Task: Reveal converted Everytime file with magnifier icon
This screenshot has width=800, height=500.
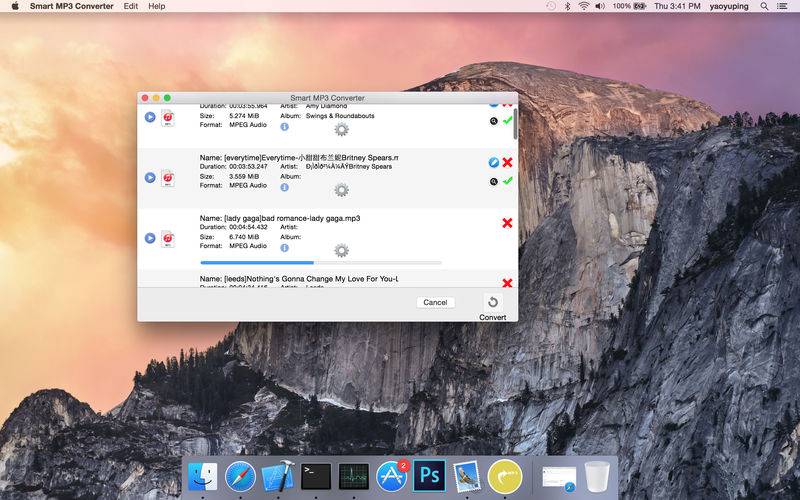Action: pyautogui.click(x=493, y=182)
